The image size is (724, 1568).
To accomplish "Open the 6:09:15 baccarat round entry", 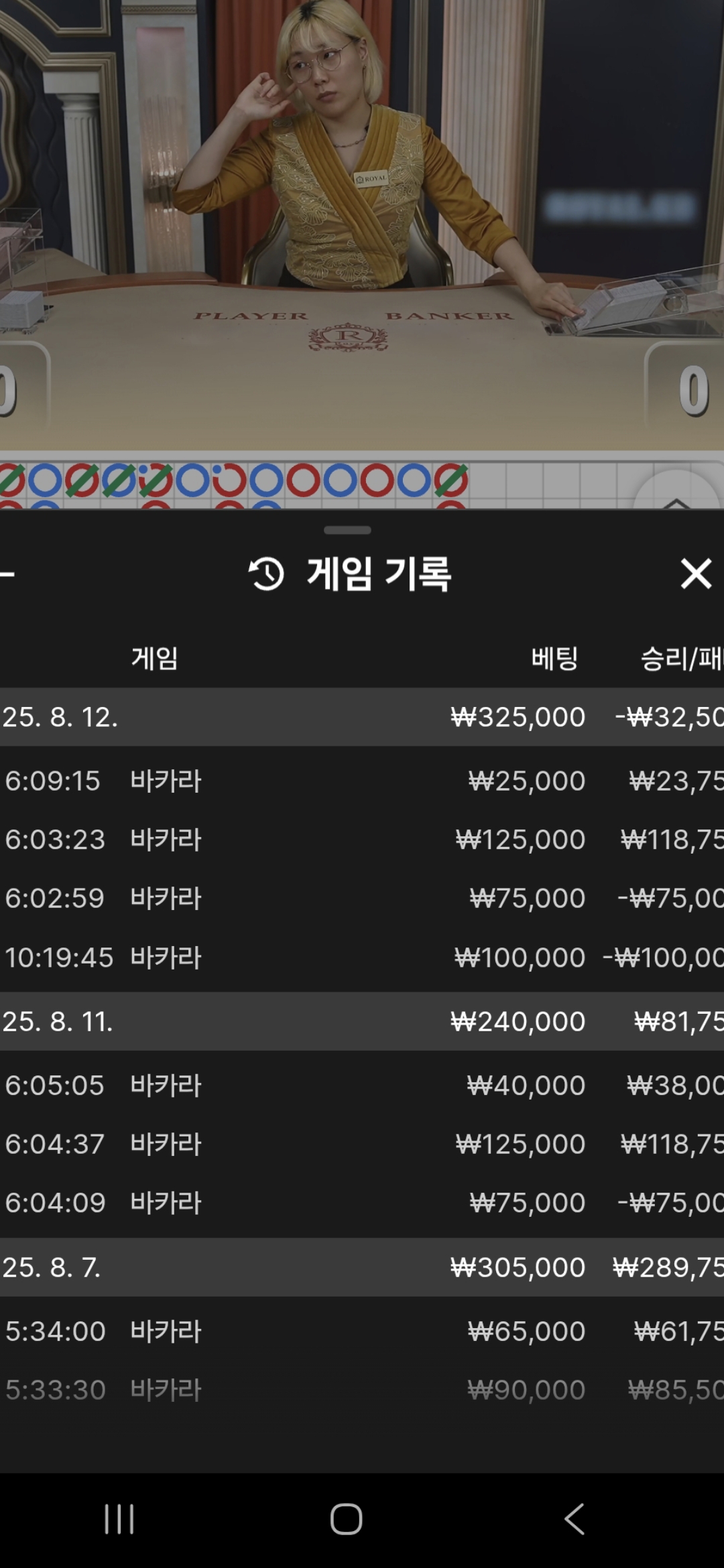I will coord(362,781).
